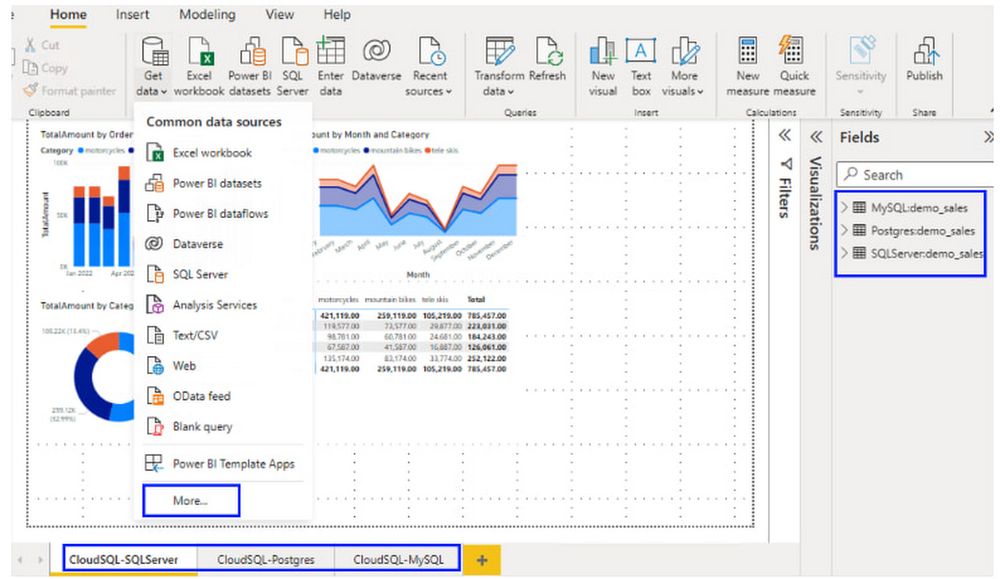Open the CloudSQL-Postgres page tab
1000x579 pixels.
[x=266, y=560]
